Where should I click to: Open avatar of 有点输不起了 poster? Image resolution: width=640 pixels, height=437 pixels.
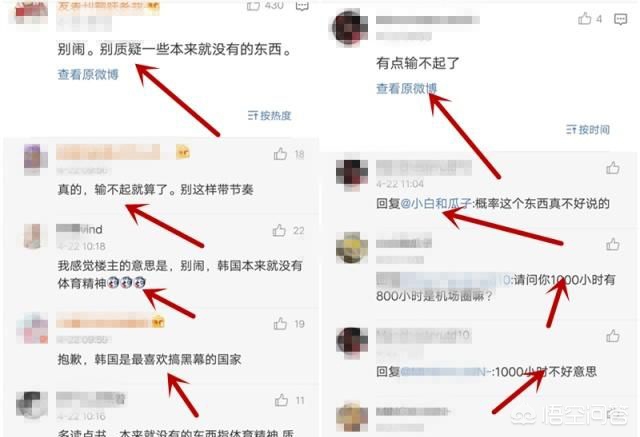[350, 27]
